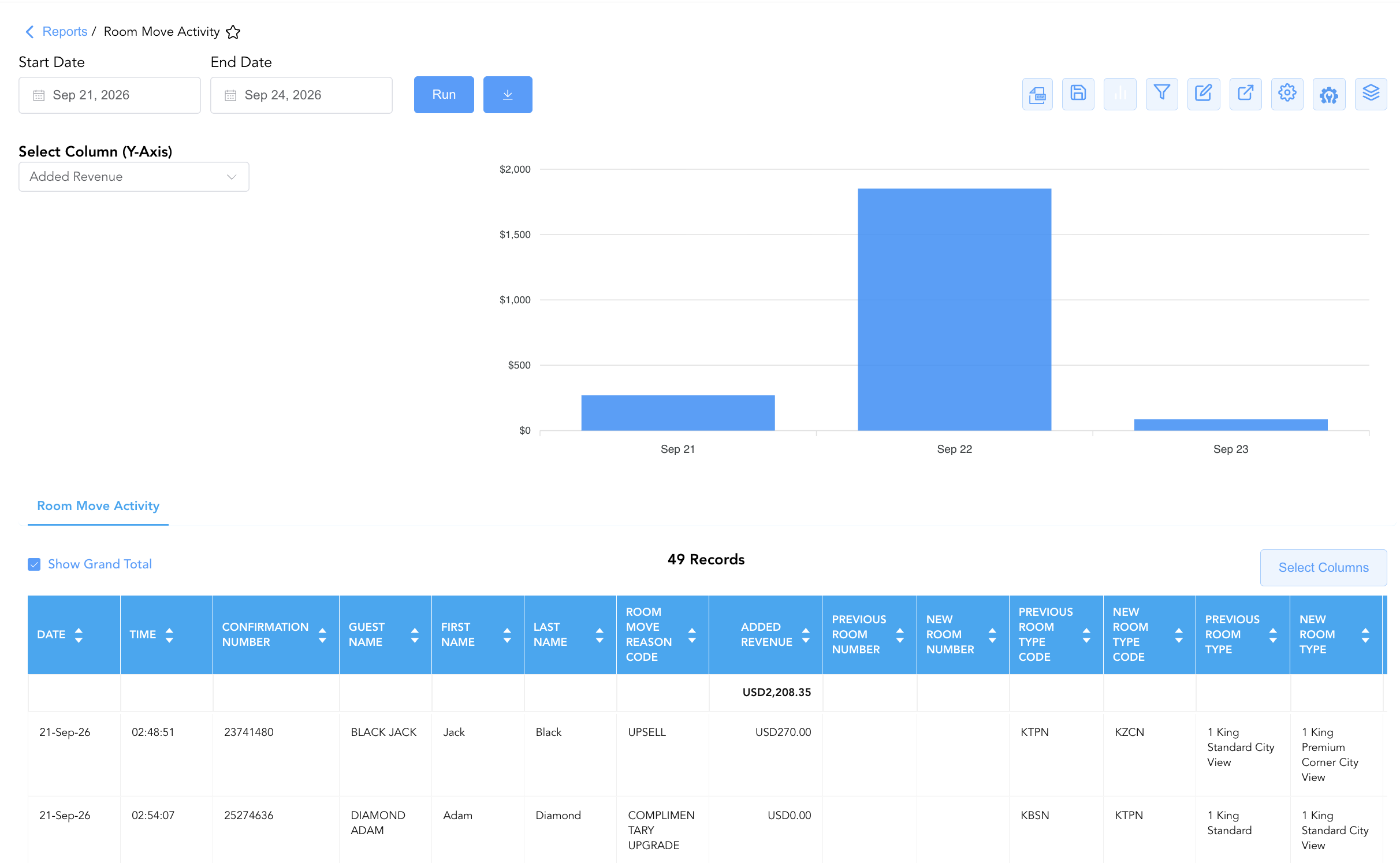Image resolution: width=1400 pixels, height=863 pixels.
Task: Sort by the TIME column
Action: (x=169, y=635)
